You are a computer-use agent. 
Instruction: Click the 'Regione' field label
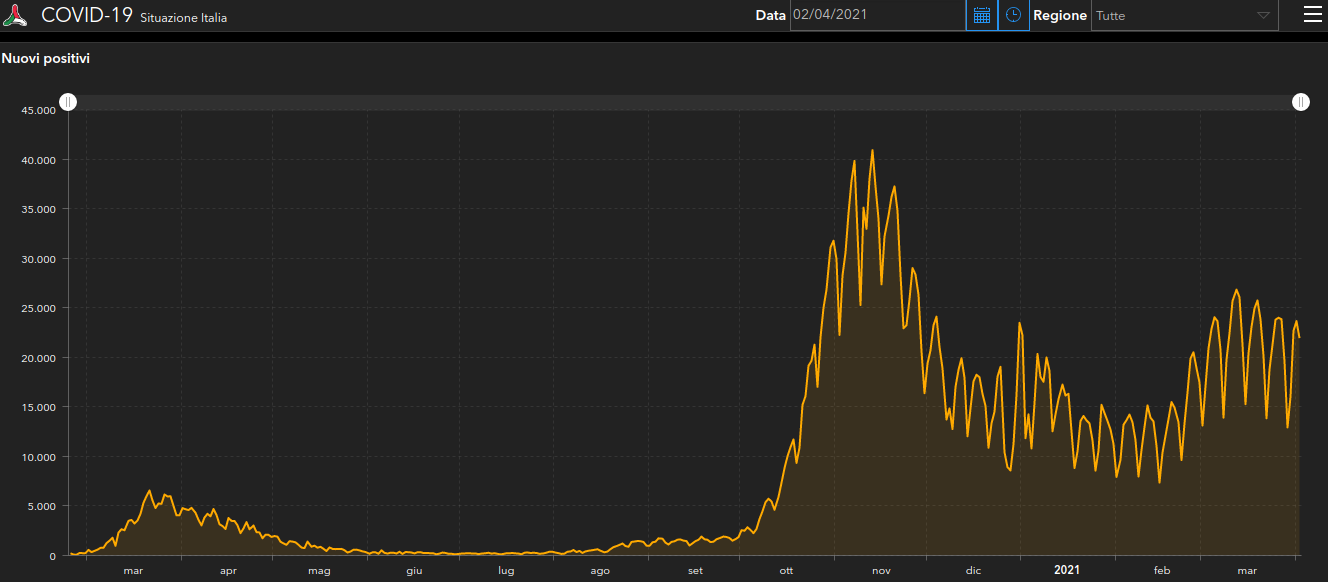point(1059,15)
